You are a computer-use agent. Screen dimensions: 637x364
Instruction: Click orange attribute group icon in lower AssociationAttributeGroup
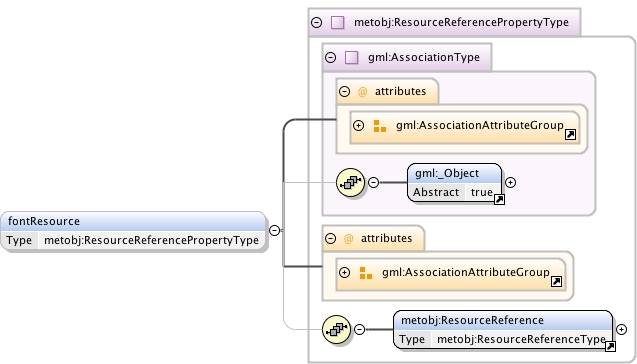pos(366,273)
